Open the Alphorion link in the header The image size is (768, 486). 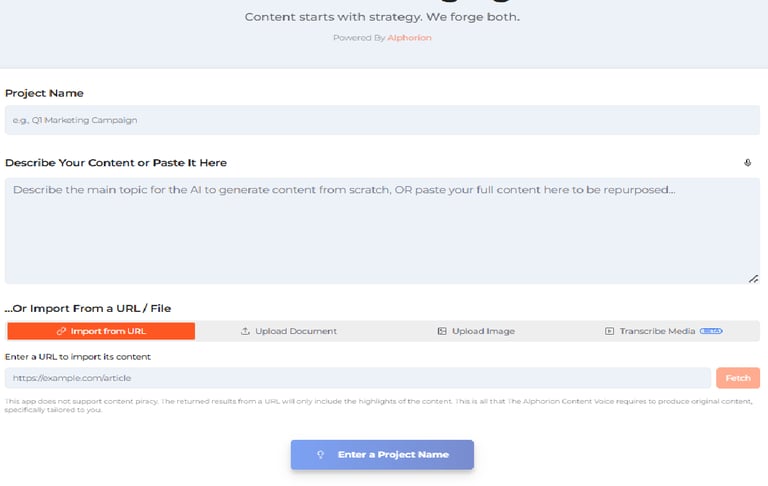pyautogui.click(x=410, y=38)
